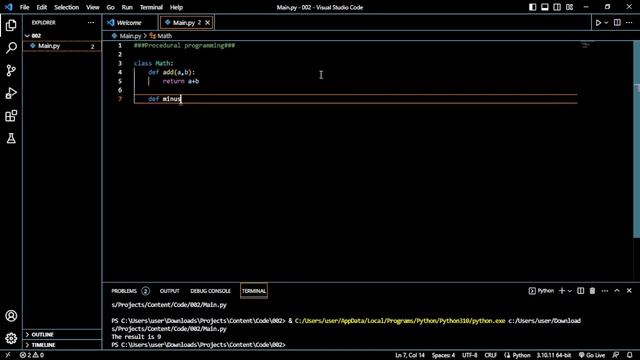
Task: Open the Selection menu
Action: point(66,7)
